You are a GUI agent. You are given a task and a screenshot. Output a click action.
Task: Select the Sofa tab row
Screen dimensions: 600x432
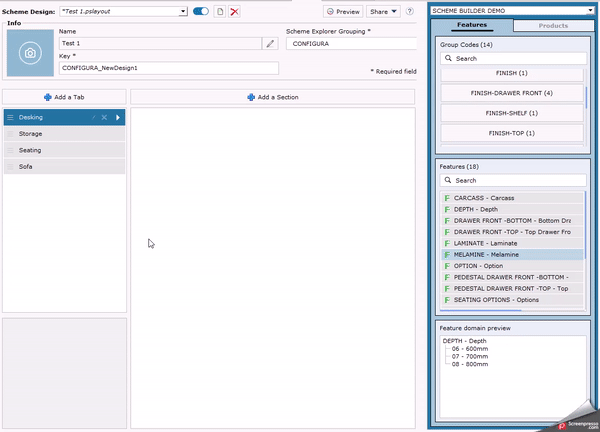(64, 167)
